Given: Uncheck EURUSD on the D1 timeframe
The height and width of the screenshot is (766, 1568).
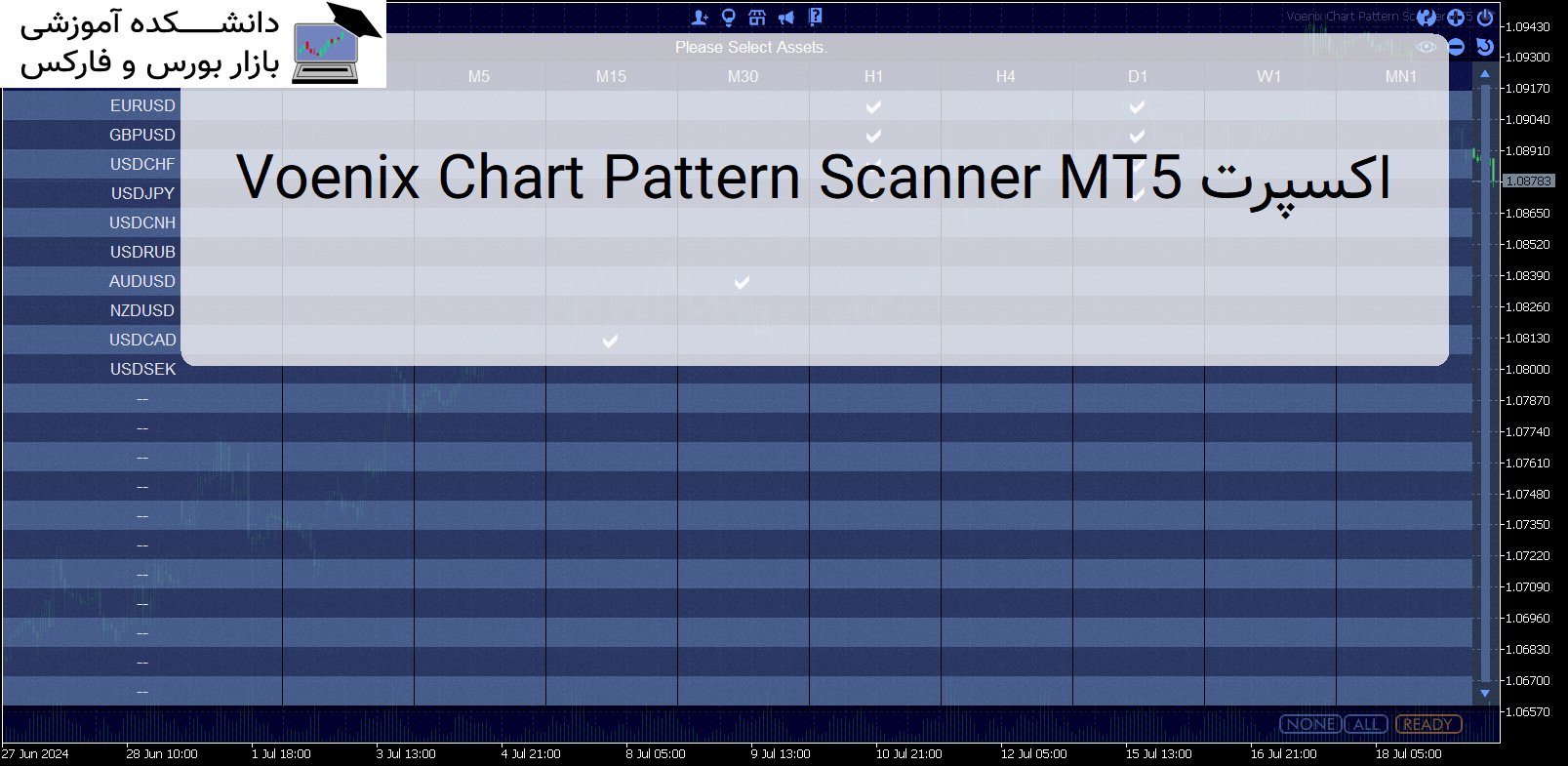Looking at the screenshot, I should [1137, 106].
